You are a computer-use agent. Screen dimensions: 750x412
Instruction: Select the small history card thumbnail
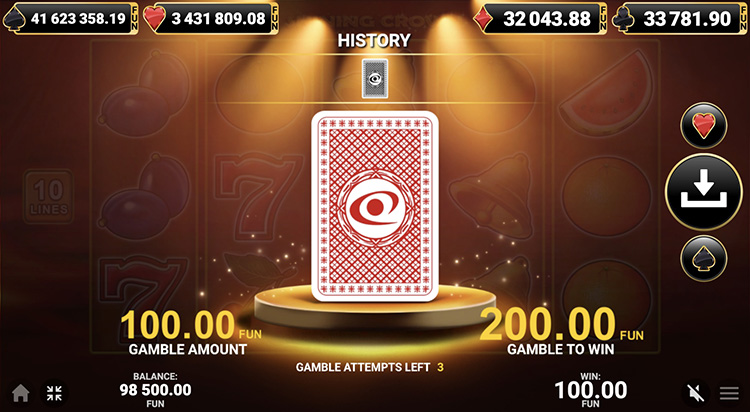click(375, 78)
